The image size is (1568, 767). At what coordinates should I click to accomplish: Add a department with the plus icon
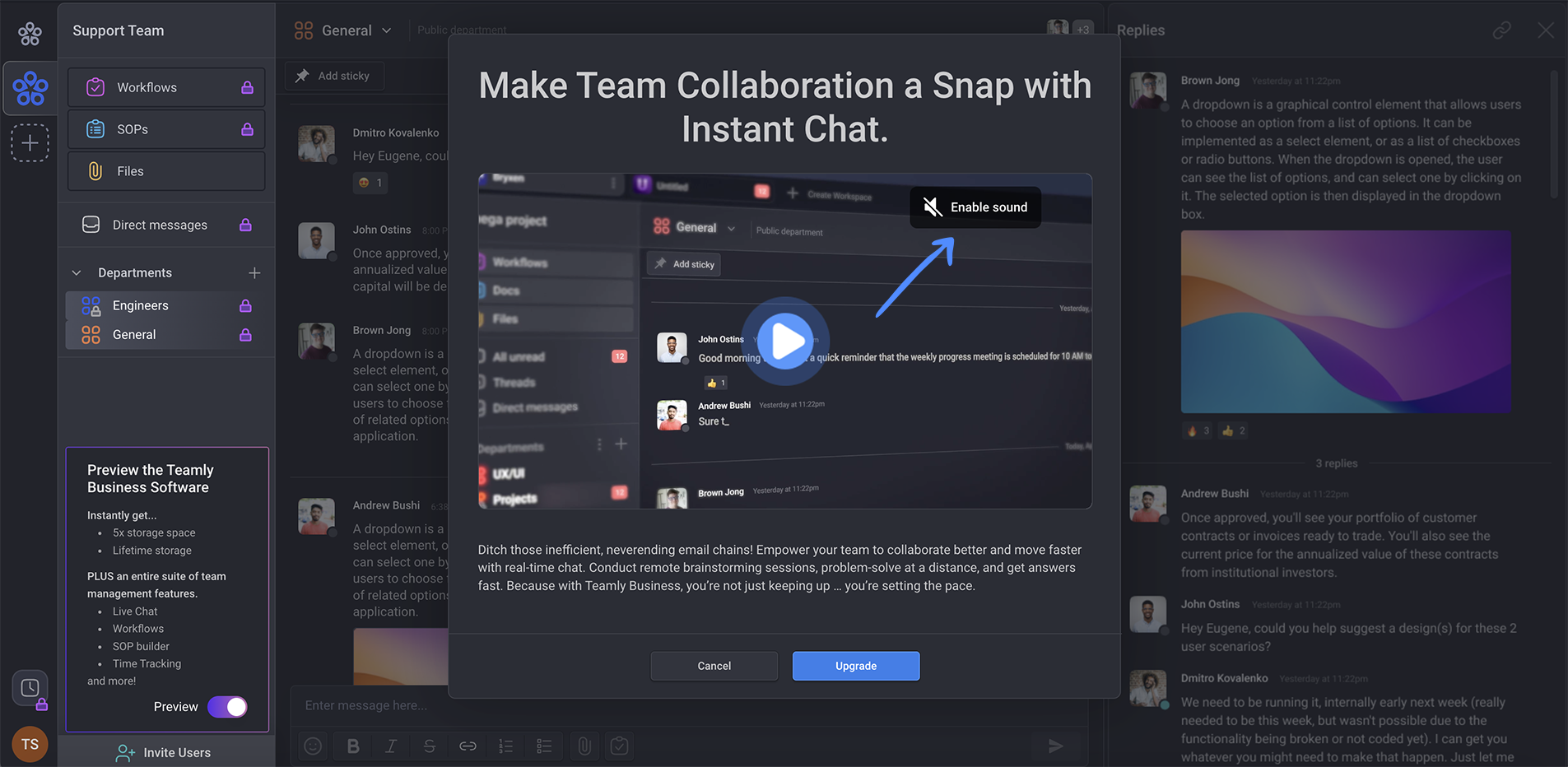tap(254, 272)
